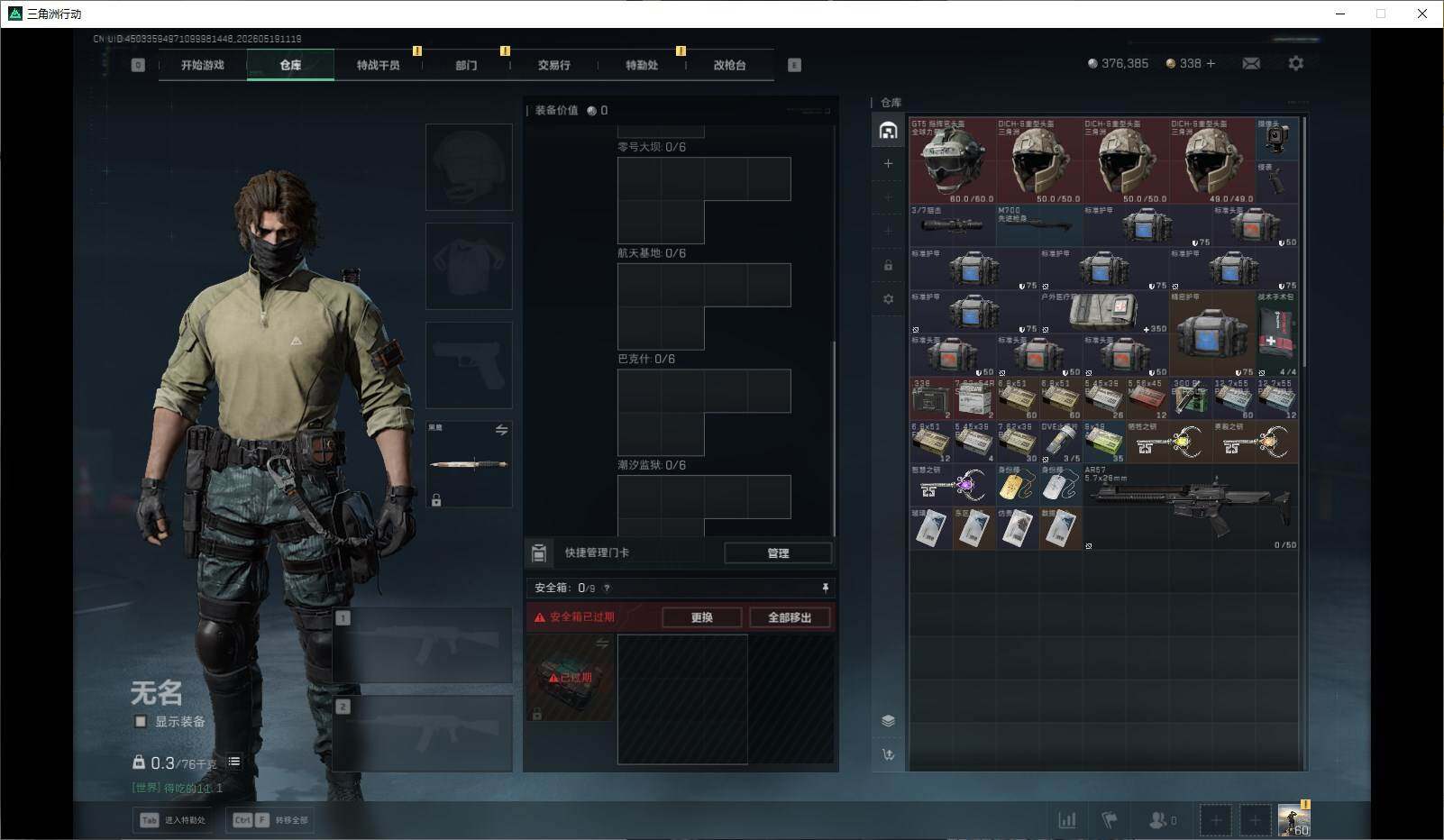
Task: Select the 智慧之钥 key item
Action: click(x=953, y=485)
